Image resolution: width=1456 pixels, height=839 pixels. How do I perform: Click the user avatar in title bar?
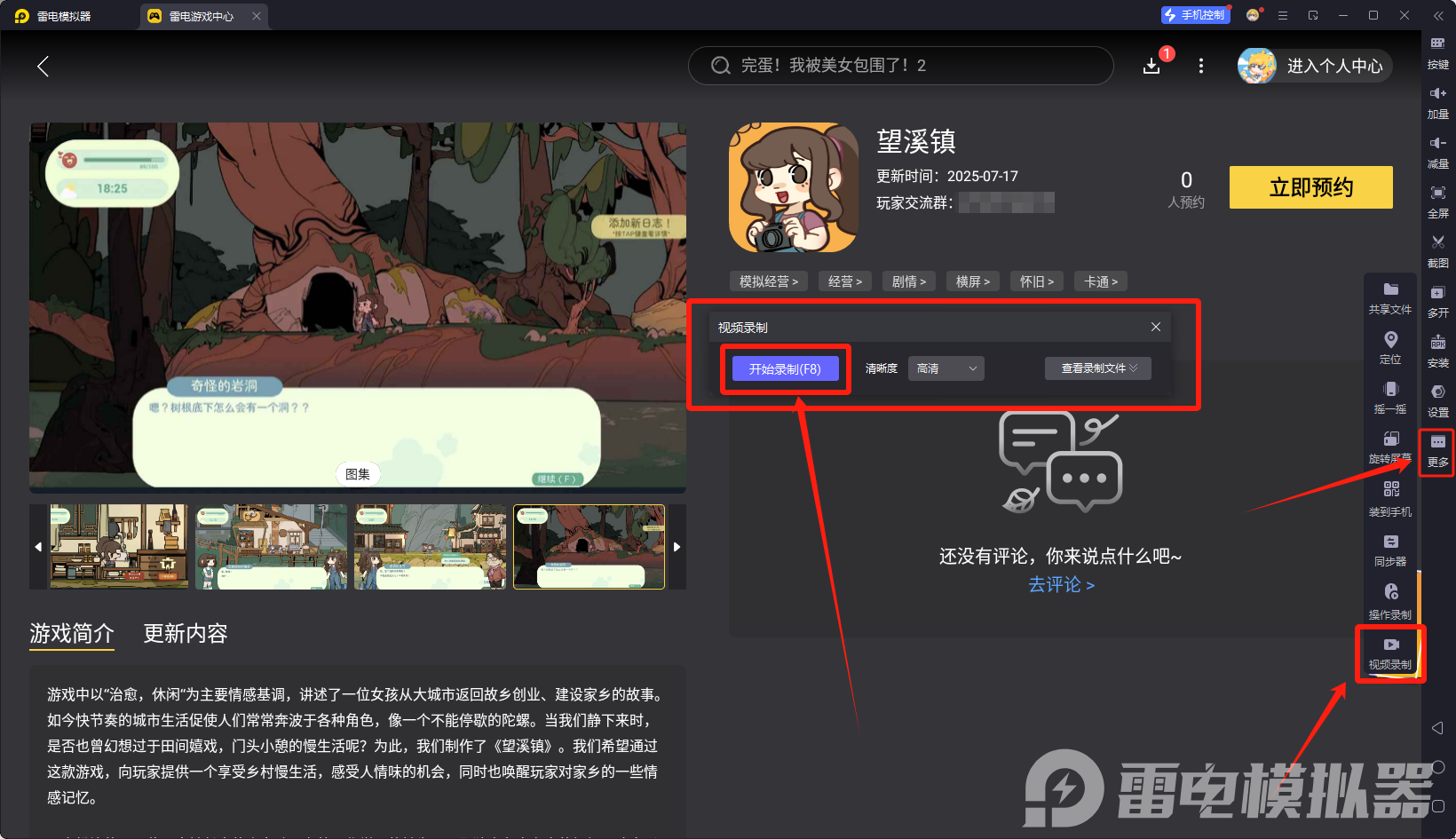click(x=1253, y=15)
